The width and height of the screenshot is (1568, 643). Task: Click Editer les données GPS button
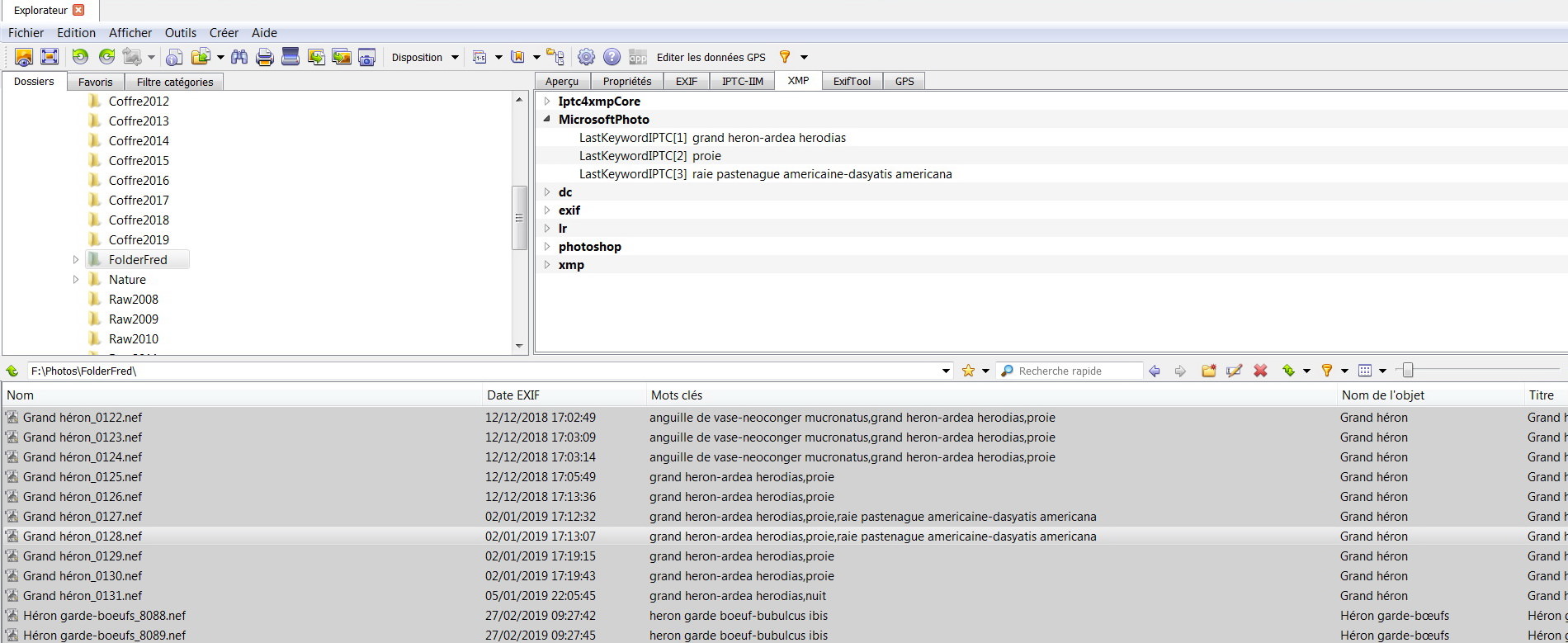(x=711, y=57)
